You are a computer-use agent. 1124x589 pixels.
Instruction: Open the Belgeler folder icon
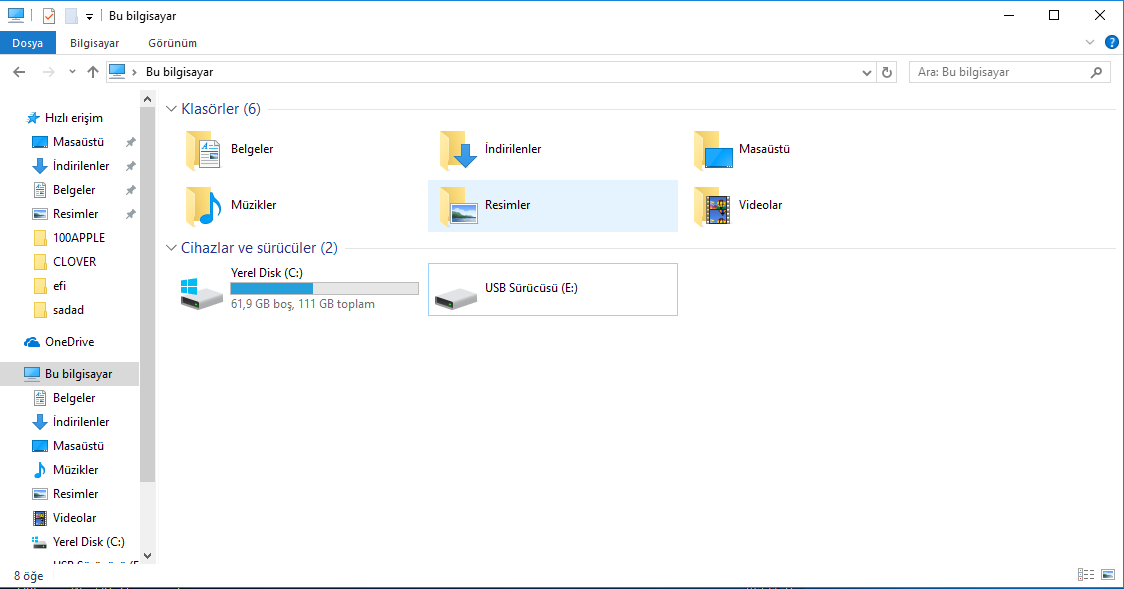pos(204,150)
